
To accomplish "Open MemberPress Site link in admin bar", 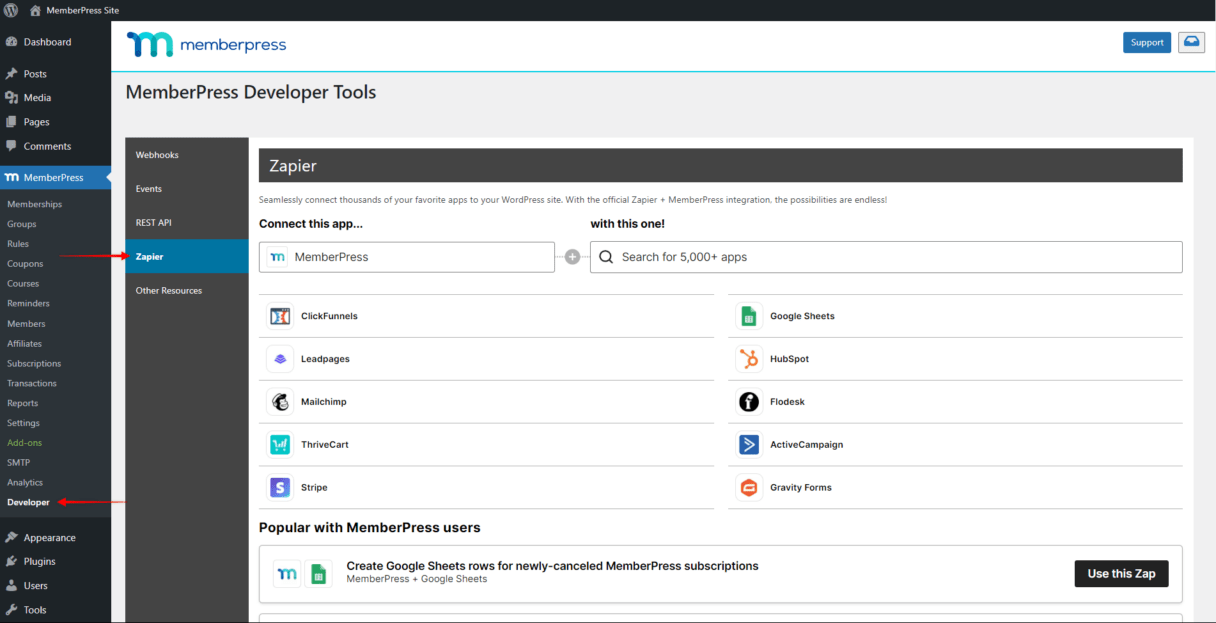I will pos(82,10).
